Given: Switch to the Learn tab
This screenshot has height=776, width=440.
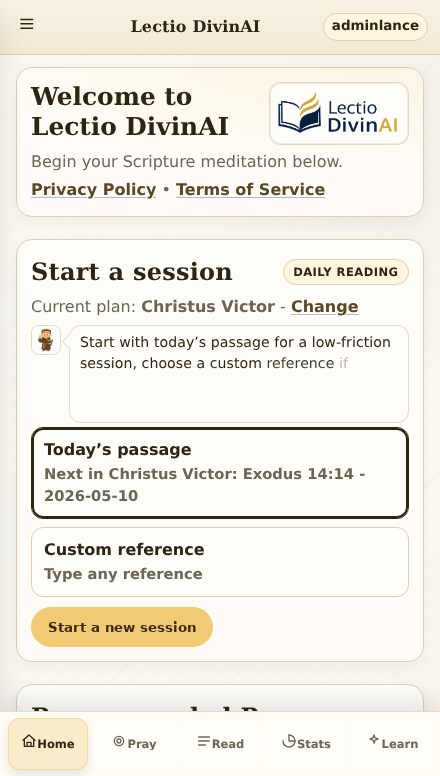Looking at the screenshot, I should coord(393,743).
